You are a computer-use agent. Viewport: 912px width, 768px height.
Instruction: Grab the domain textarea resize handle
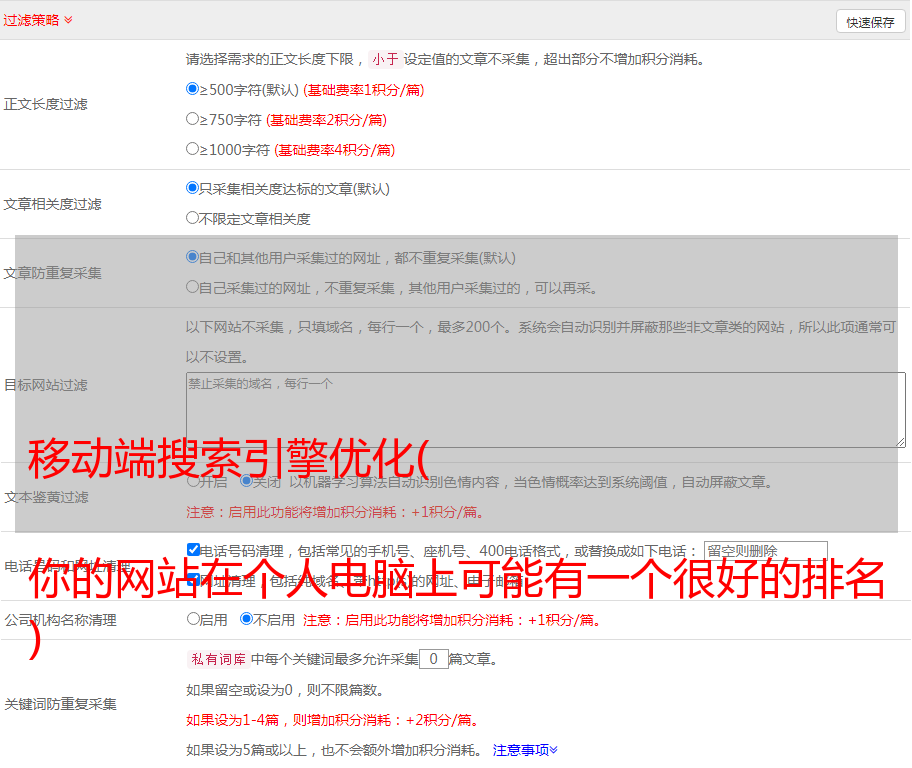tap(900, 441)
